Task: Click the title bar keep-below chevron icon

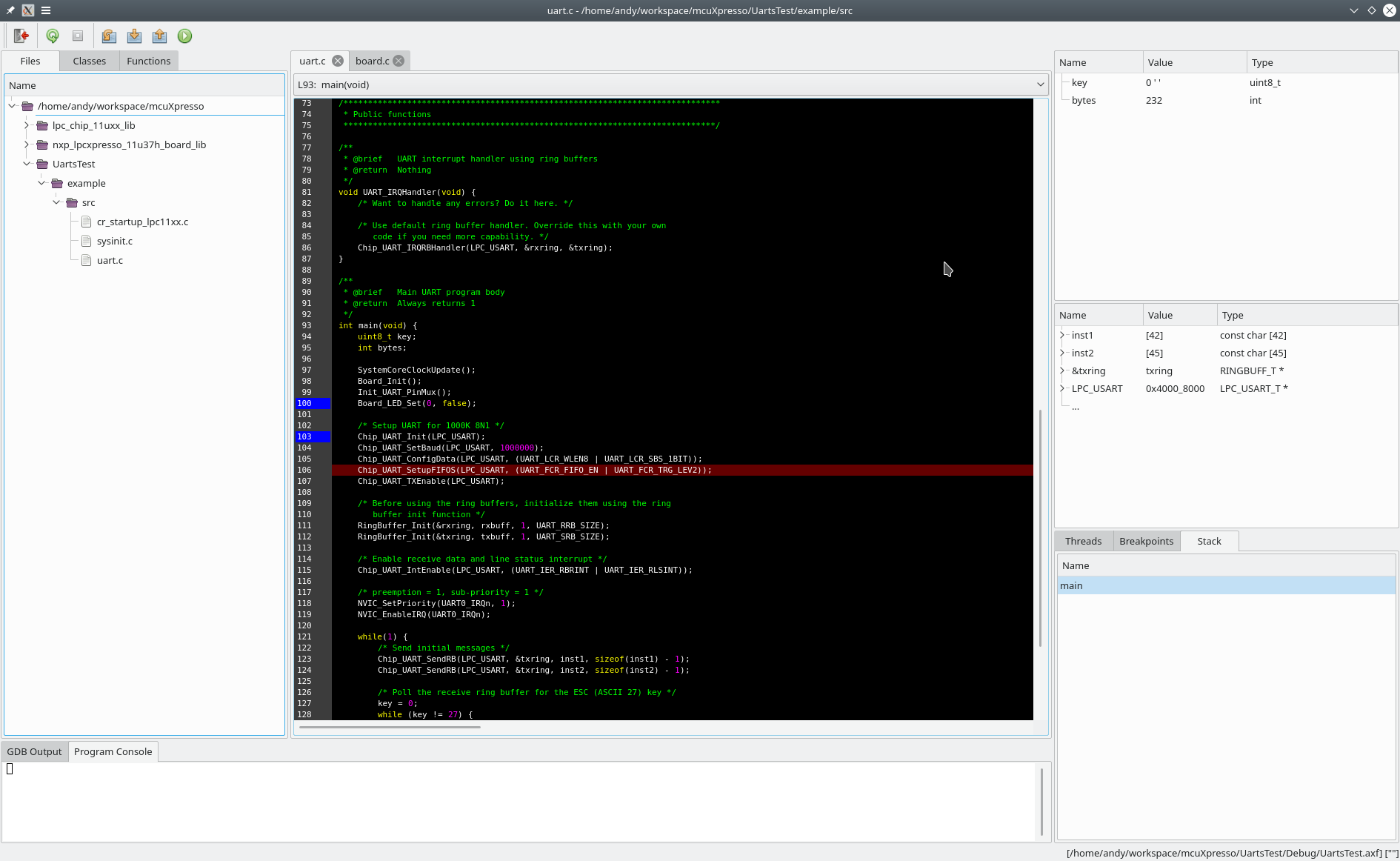Action: 1354,10
